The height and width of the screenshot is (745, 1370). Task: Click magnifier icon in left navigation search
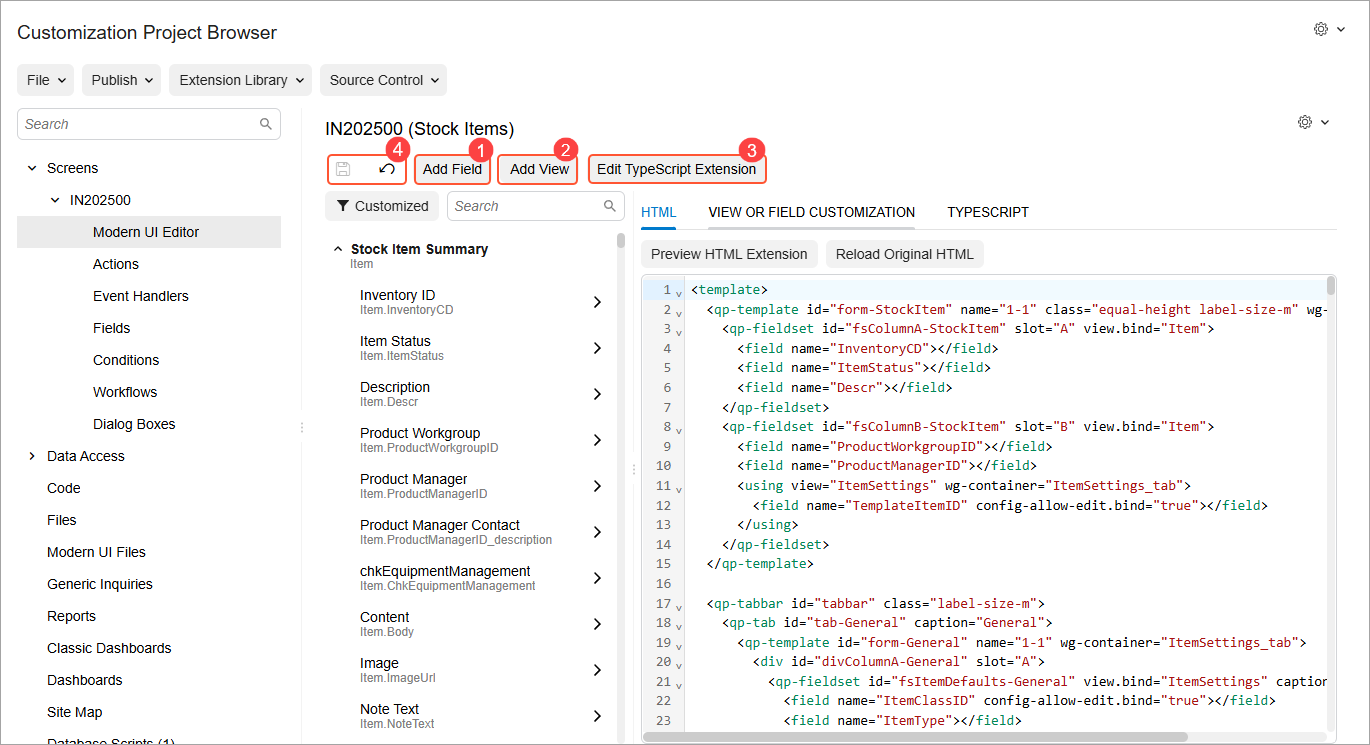[x=266, y=124]
